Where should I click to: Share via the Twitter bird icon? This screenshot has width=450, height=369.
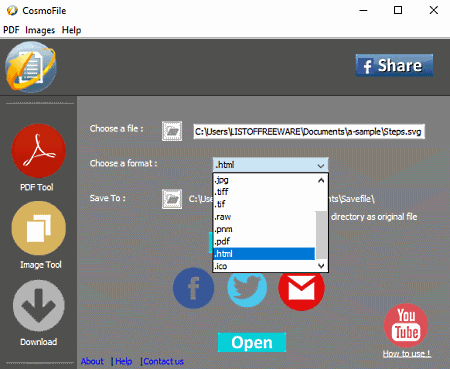[x=247, y=289]
